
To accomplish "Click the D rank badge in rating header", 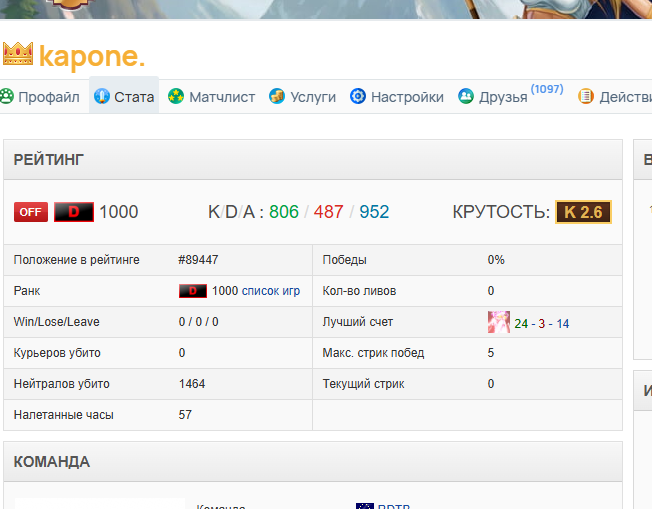I will coord(74,212).
